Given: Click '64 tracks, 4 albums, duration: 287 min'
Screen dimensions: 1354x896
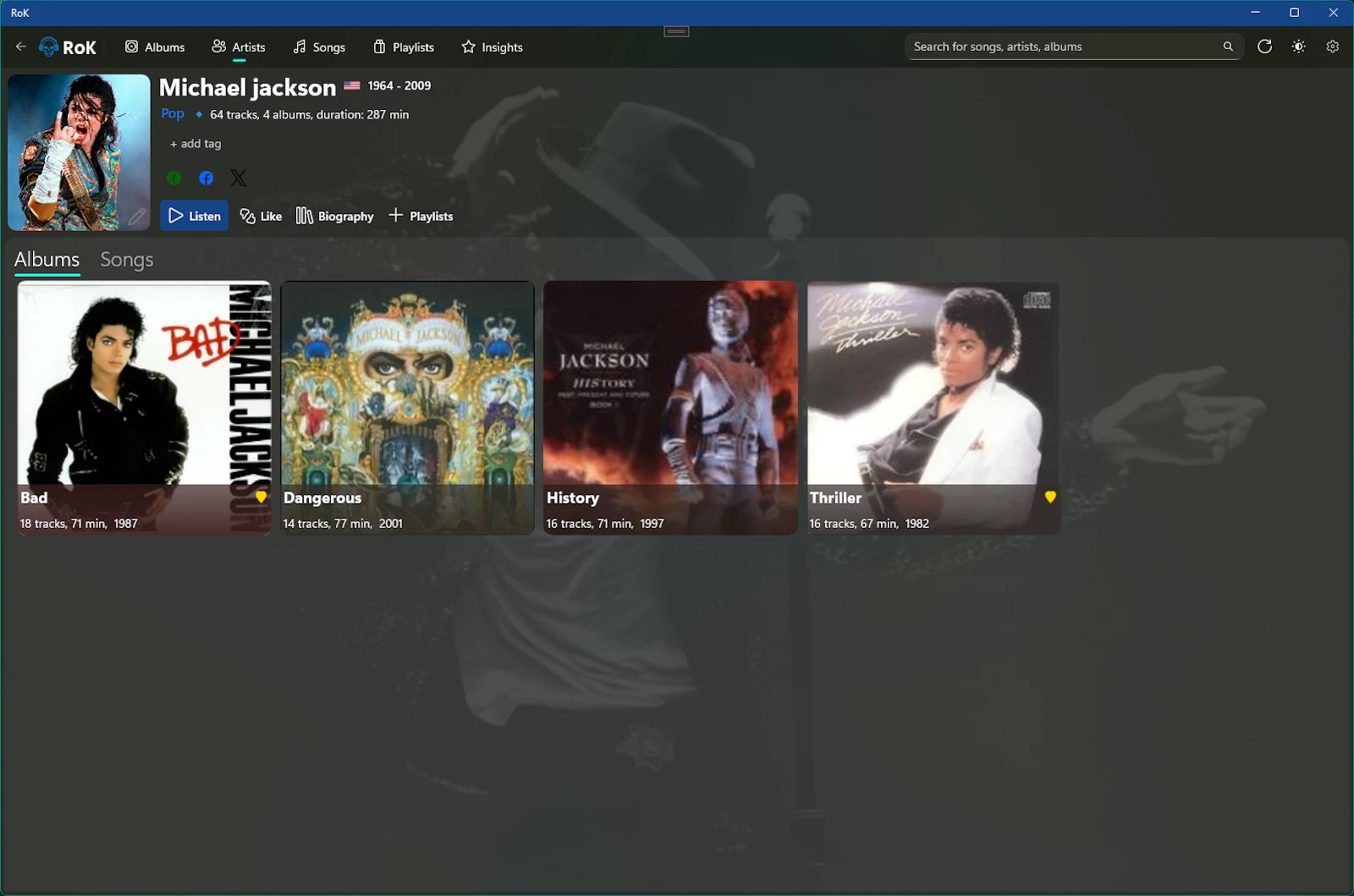Looking at the screenshot, I should tap(310, 114).
